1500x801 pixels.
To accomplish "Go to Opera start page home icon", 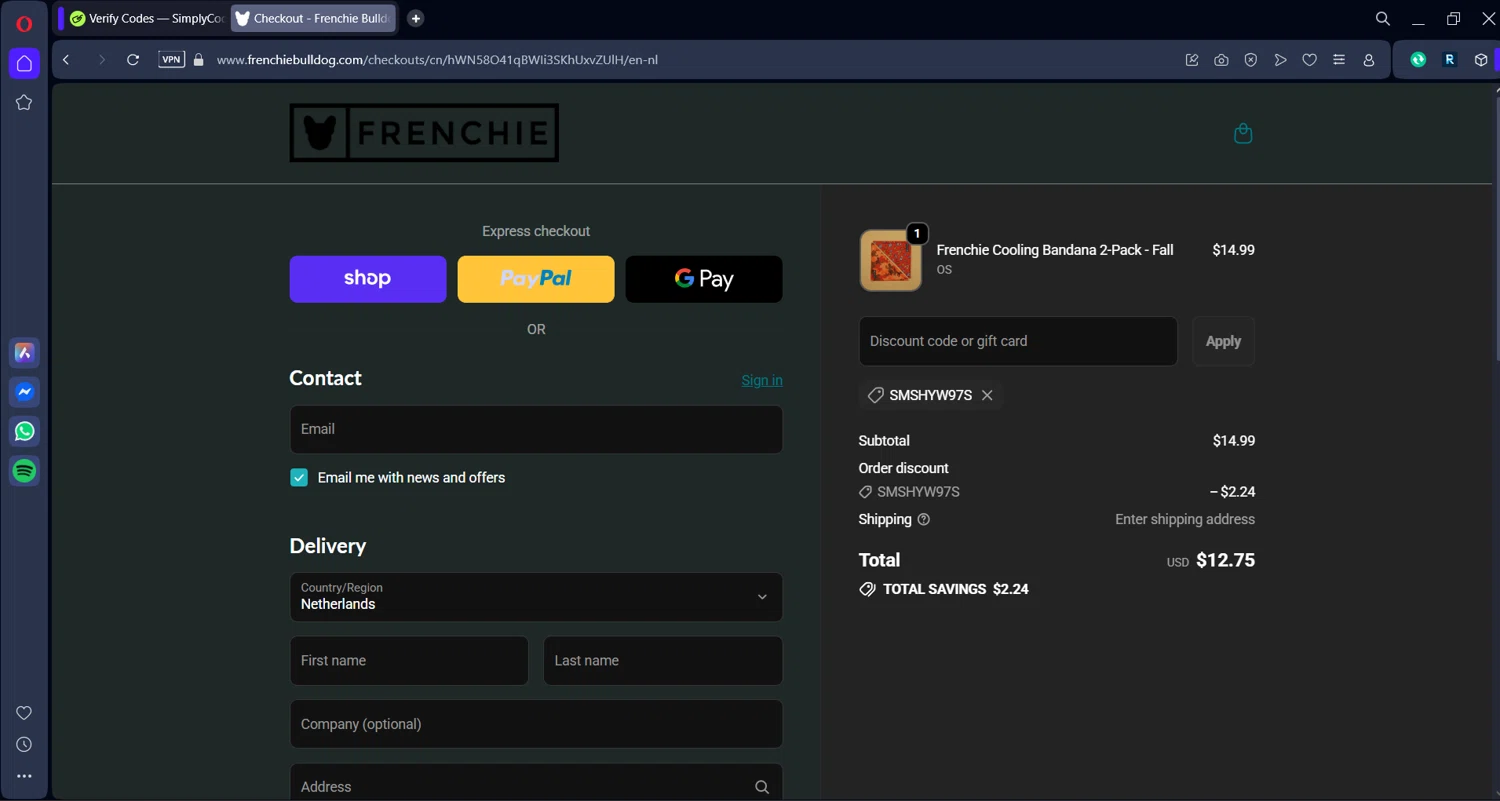I will pos(24,63).
